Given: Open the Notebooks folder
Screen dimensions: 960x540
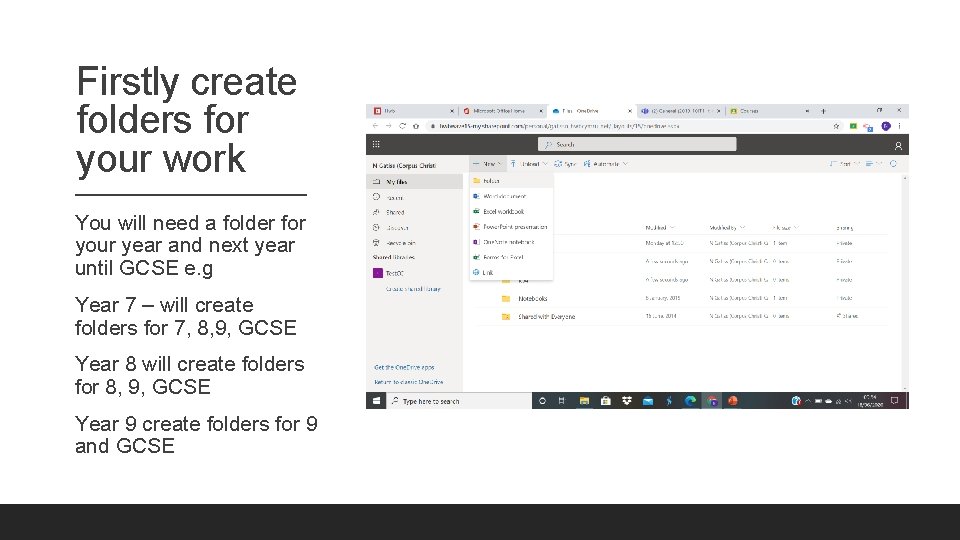Looking at the screenshot, I should [x=533, y=299].
